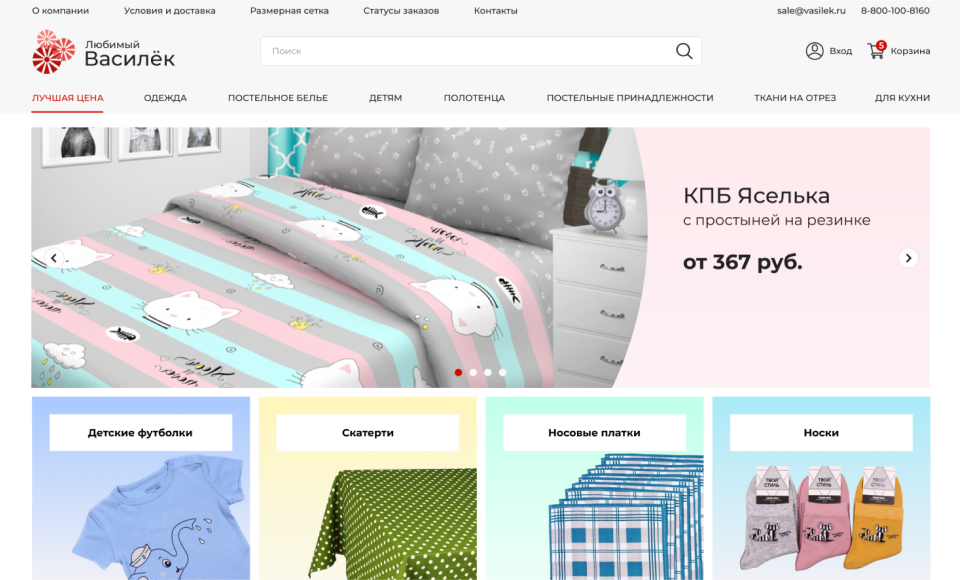
Task: Open the Ткани на отрез section
Action: tap(795, 98)
